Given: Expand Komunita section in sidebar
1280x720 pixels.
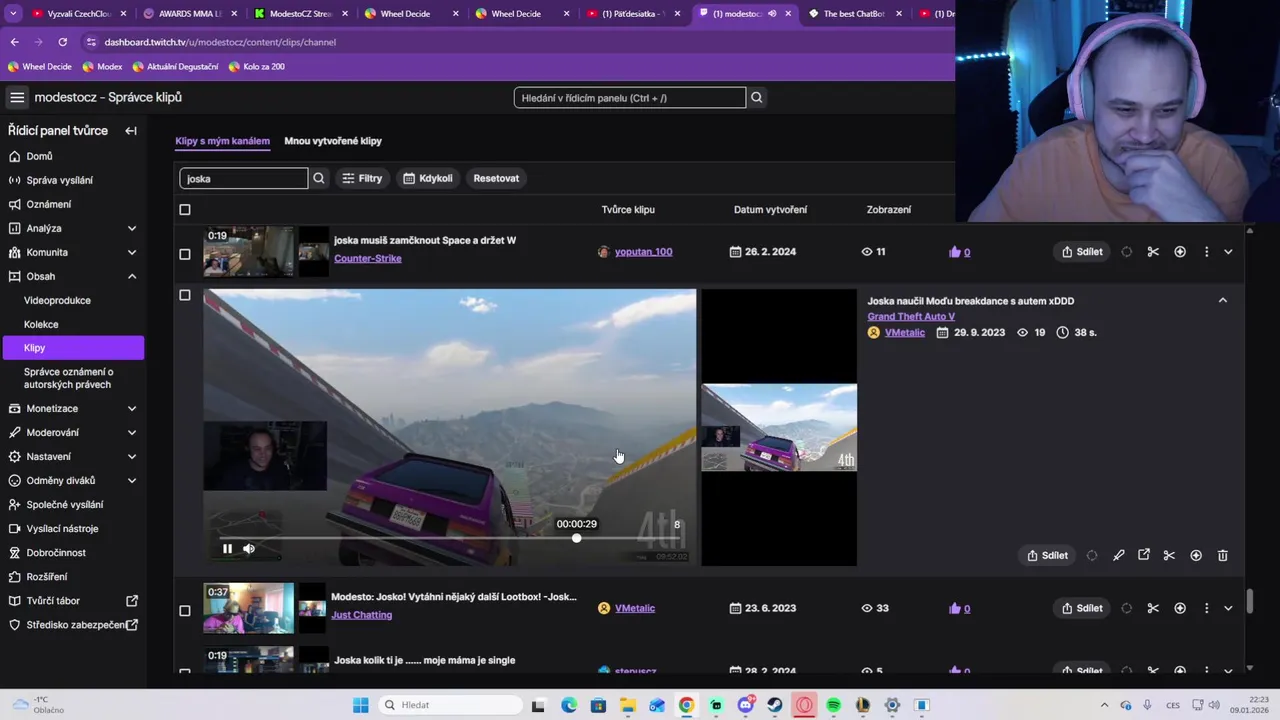Looking at the screenshot, I should (x=131, y=252).
